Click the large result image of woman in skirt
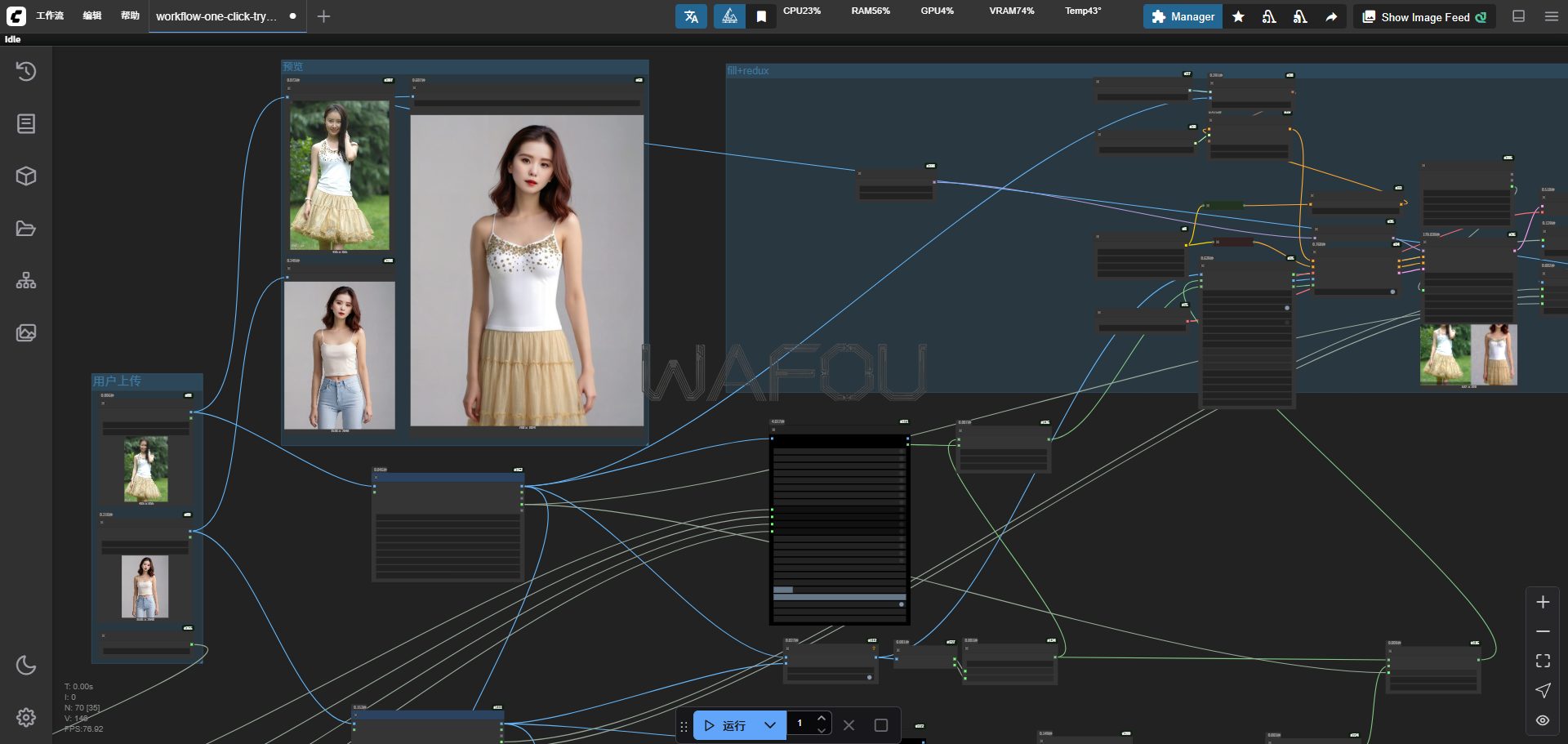 click(527, 270)
